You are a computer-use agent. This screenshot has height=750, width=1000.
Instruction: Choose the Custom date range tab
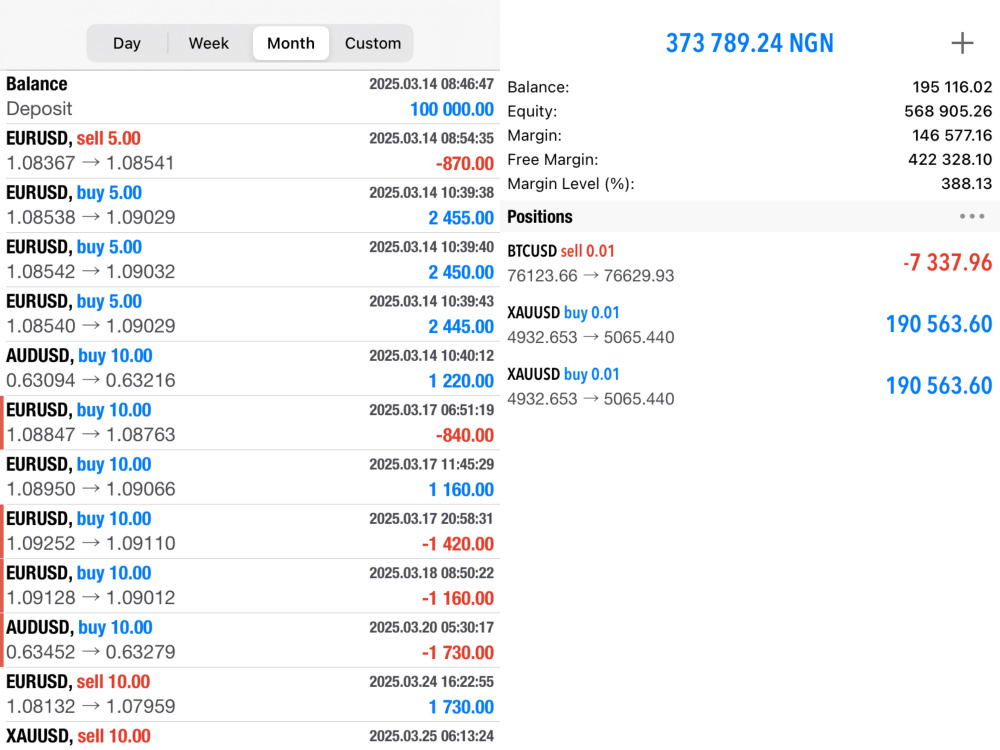click(373, 43)
